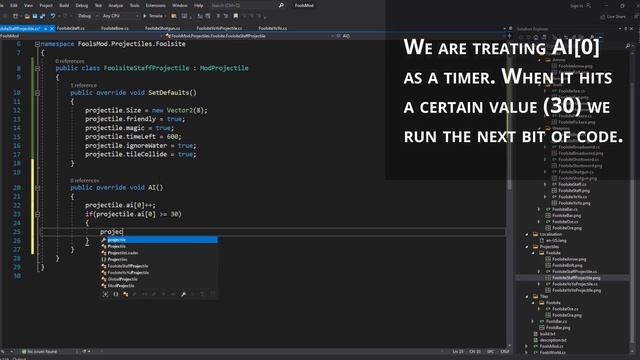Collapse the if block at line 23
Image resolution: width=640 pixels, height=360 pixels.
click(x=37, y=214)
